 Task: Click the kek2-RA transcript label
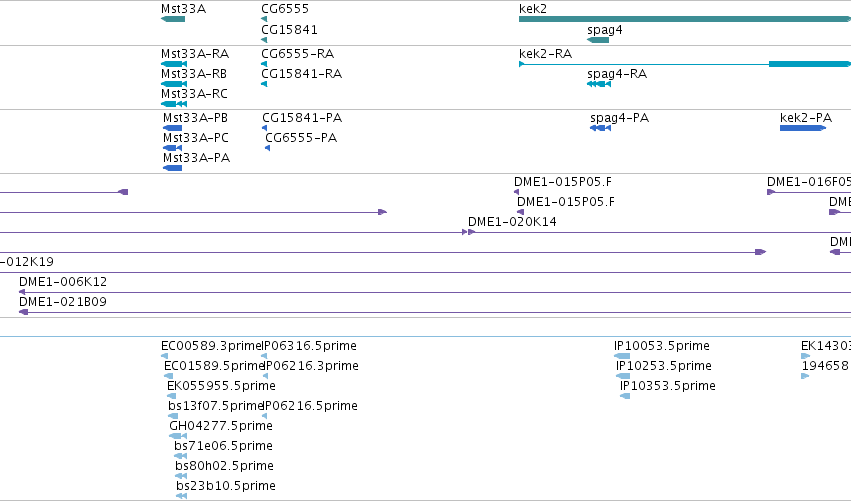pos(545,54)
